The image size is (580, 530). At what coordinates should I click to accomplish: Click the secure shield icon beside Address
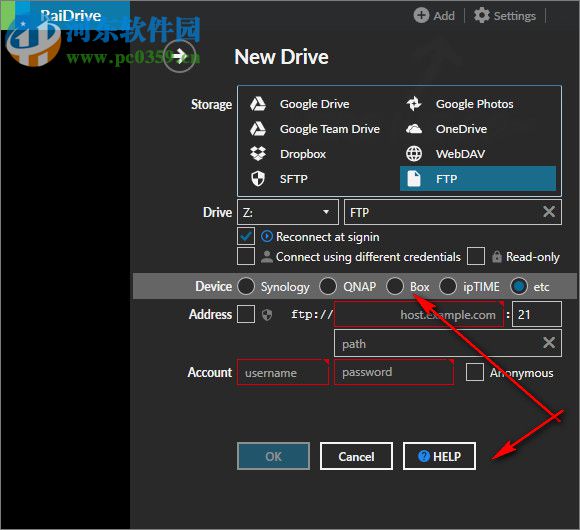click(x=267, y=315)
